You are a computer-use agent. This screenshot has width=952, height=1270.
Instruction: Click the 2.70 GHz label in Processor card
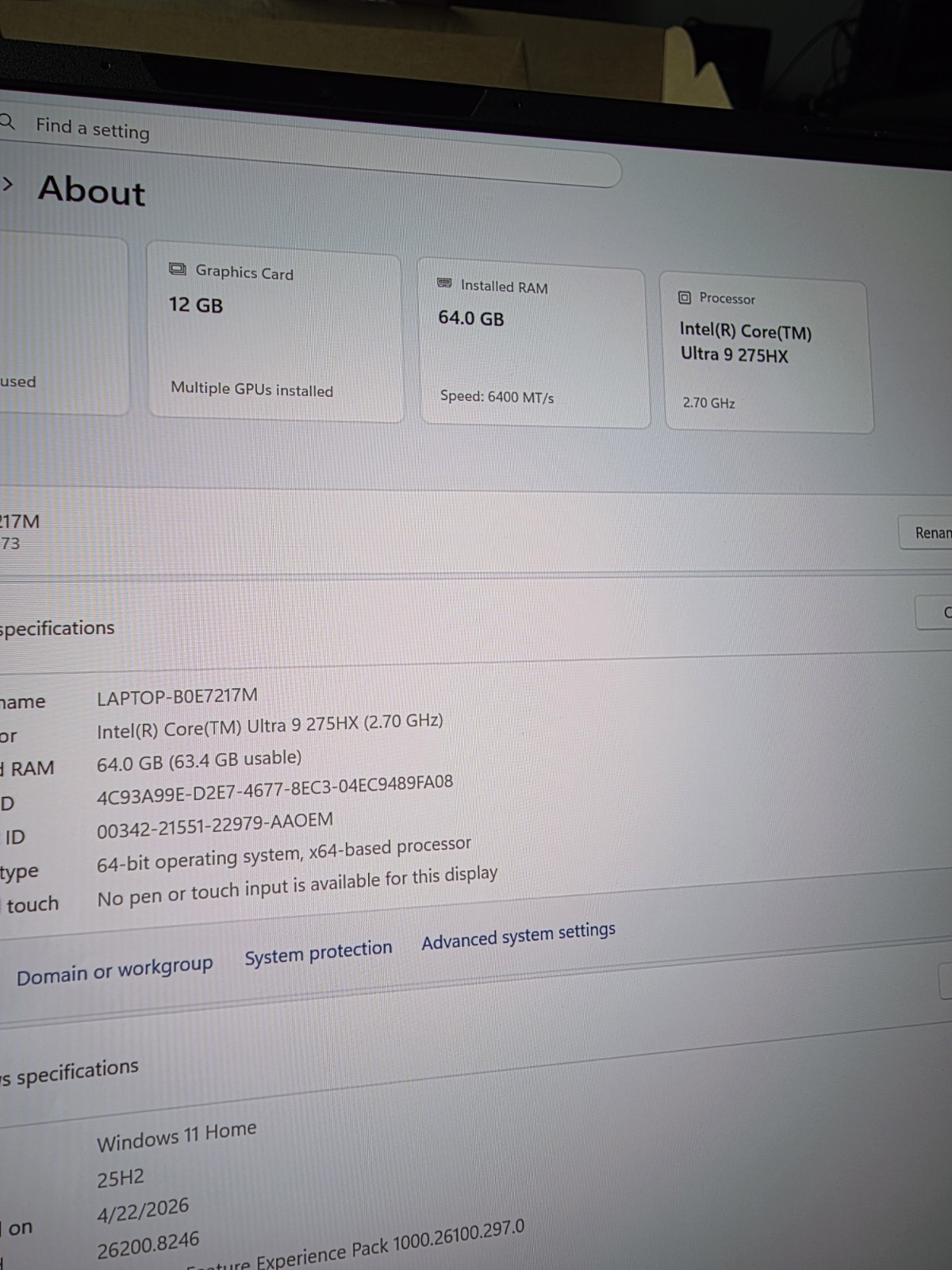pos(709,402)
